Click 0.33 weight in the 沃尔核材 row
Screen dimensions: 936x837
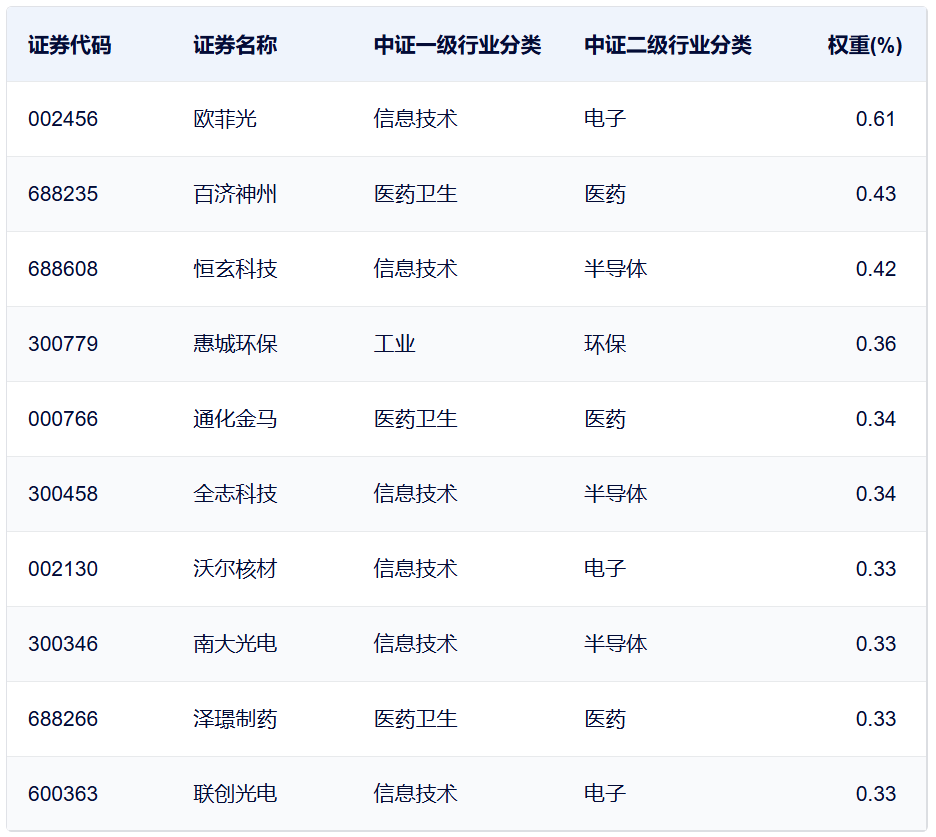[x=876, y=569]
